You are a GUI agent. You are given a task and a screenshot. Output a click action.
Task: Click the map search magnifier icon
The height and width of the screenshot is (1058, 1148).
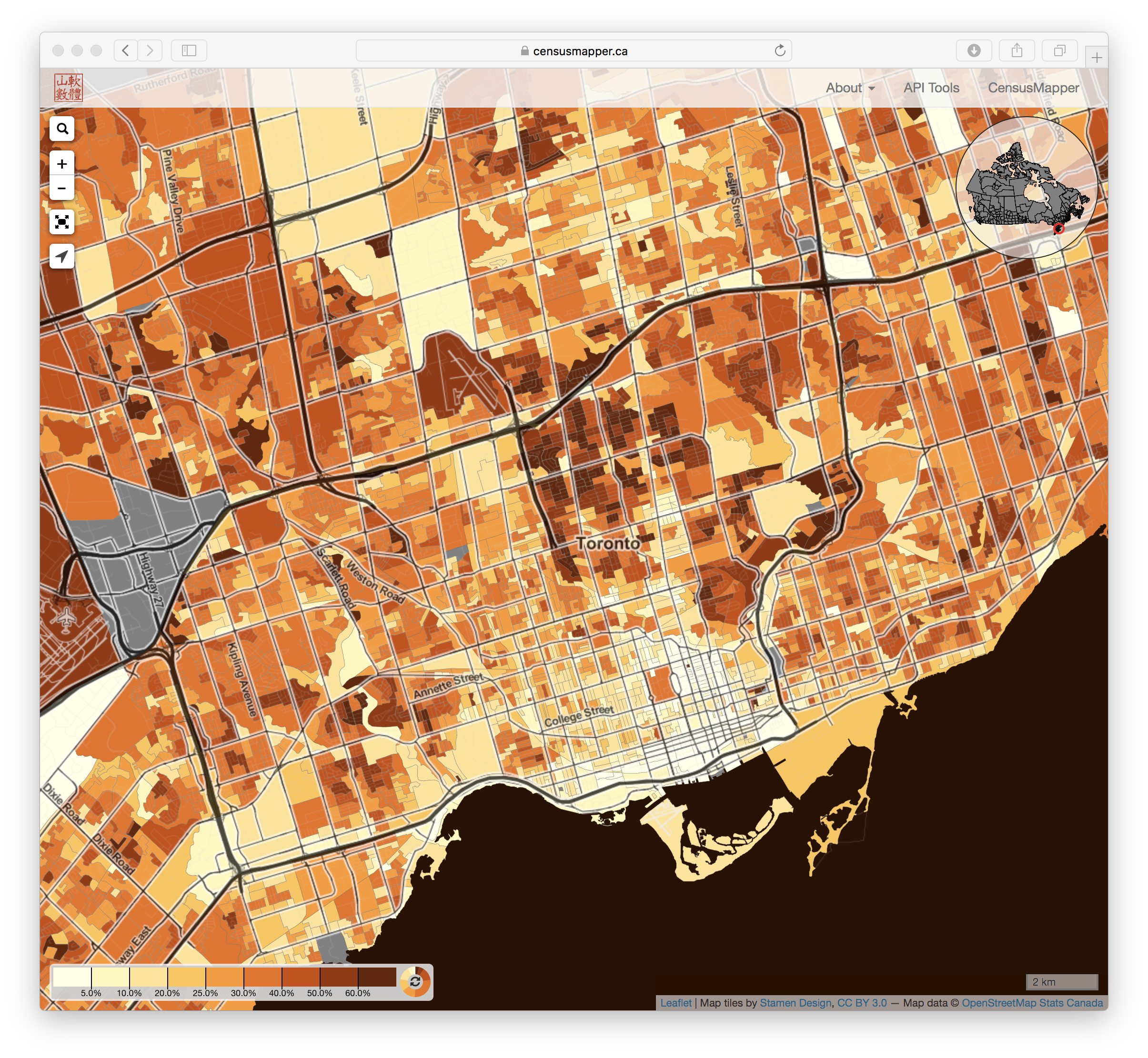coord(62,129)
